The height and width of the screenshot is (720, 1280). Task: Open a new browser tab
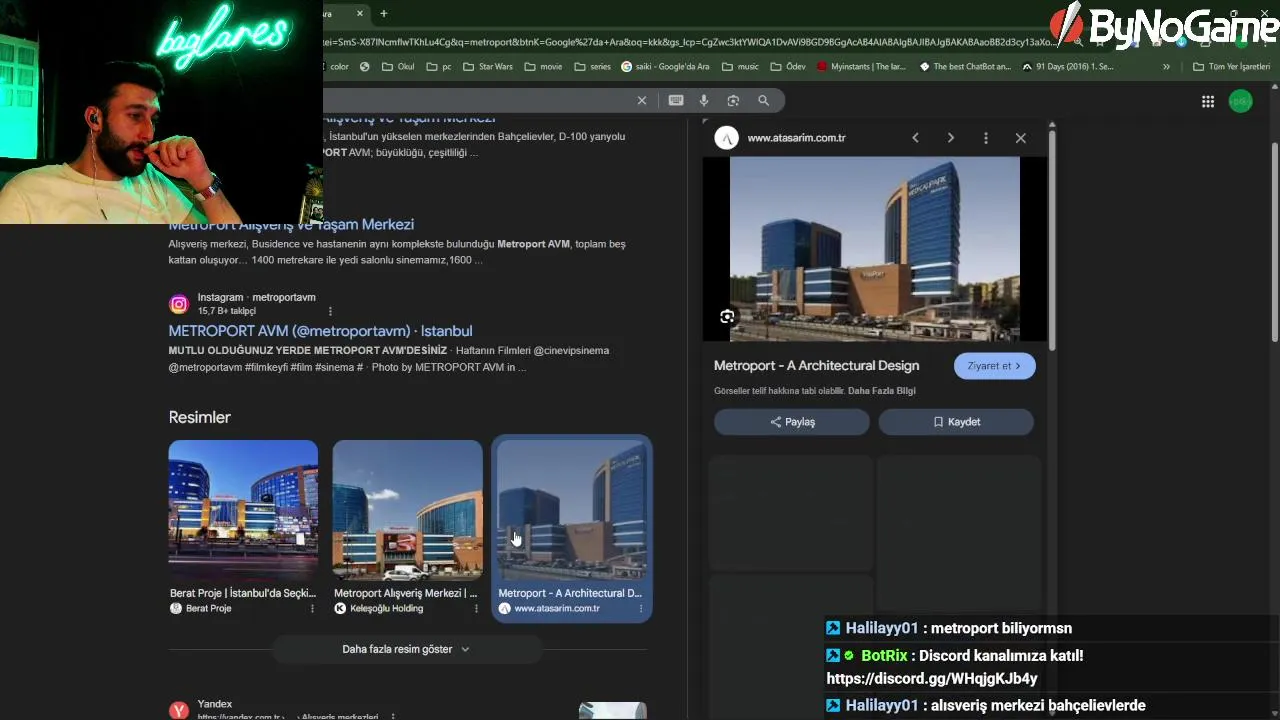(x=384, y=14)
